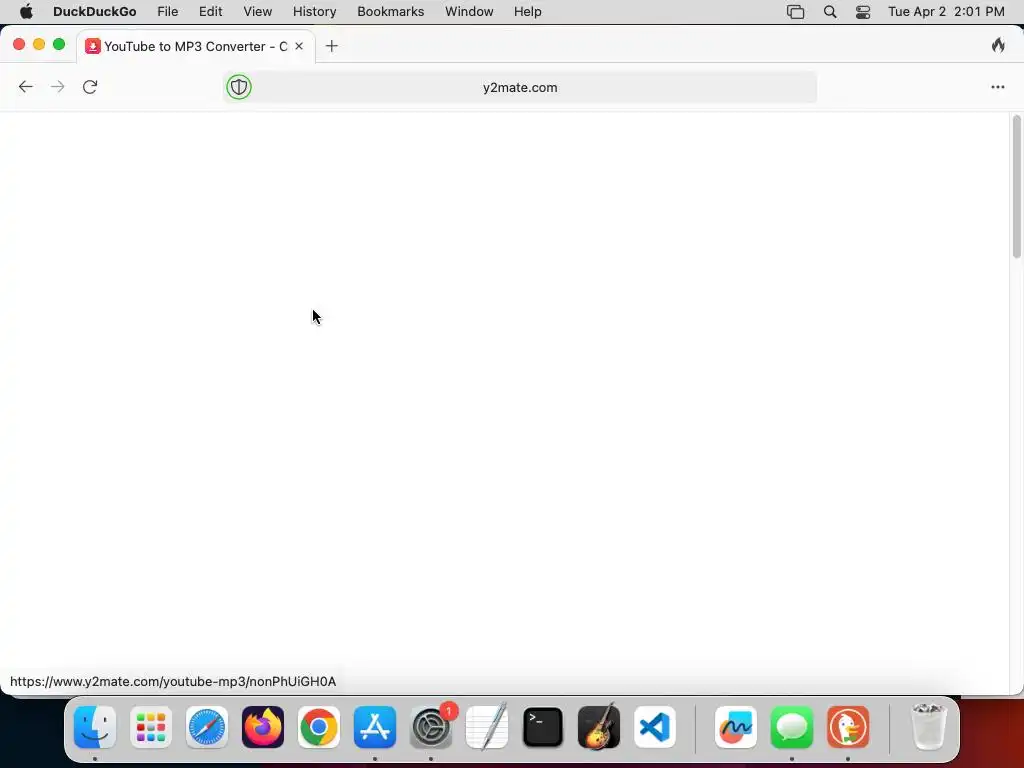This screenshot has height=768, width=1024.
Task: Open the History menu
Action: coord(314,12)
